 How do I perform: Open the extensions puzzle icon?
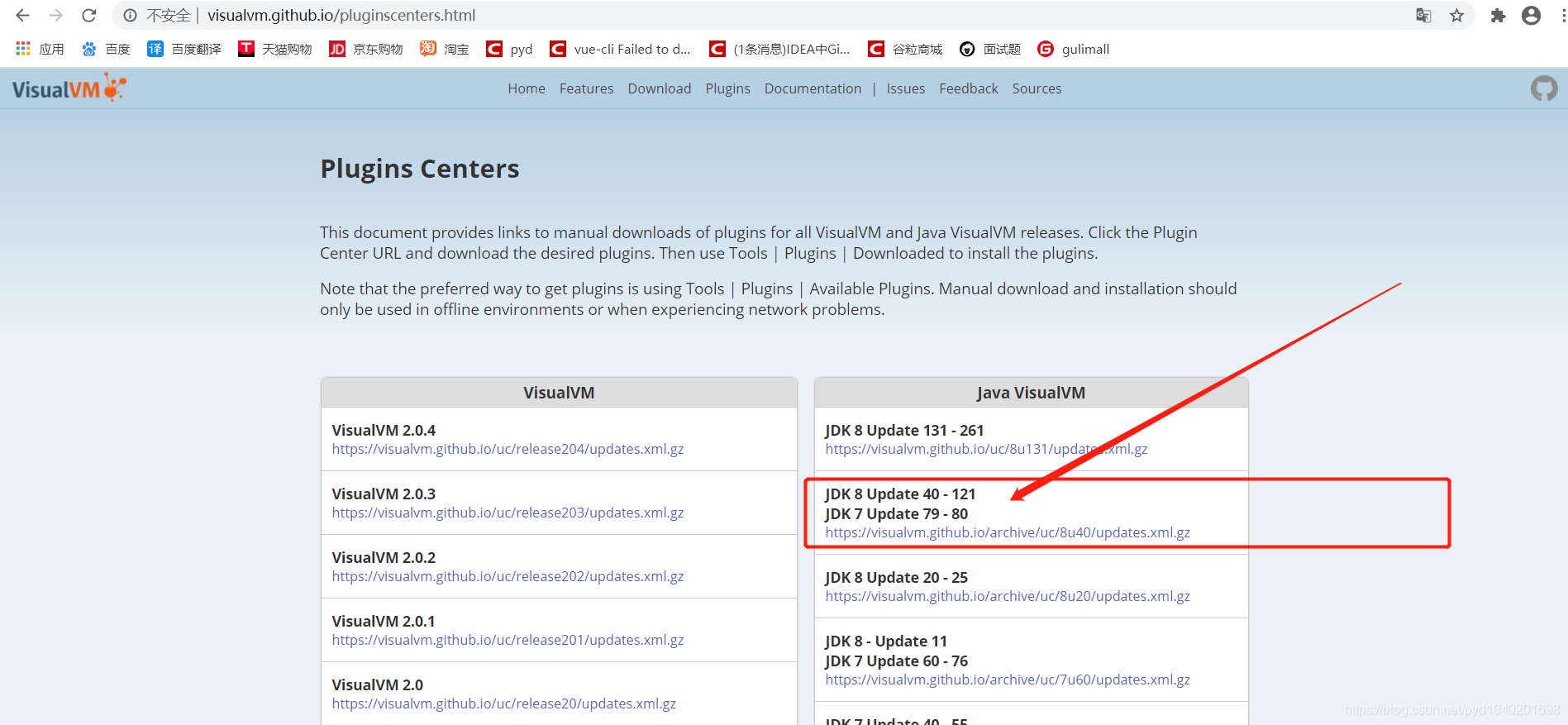(x=1498, y=16)
